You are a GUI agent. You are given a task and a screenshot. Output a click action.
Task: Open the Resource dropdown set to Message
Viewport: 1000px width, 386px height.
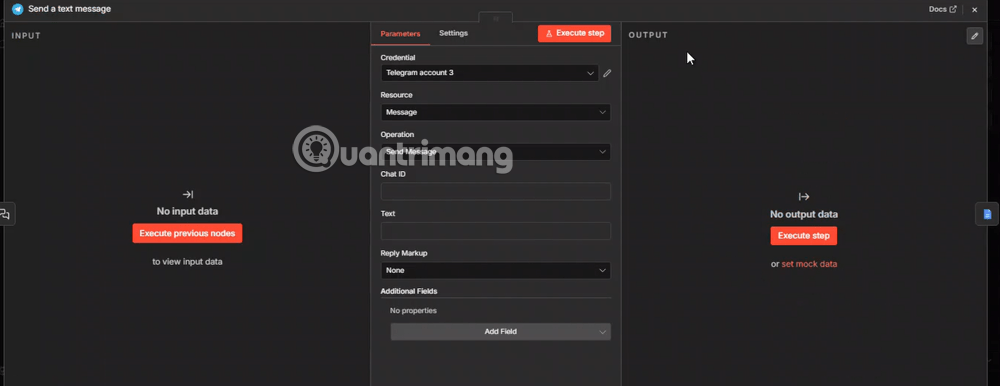pyautogui.click(x=496, y=112)
